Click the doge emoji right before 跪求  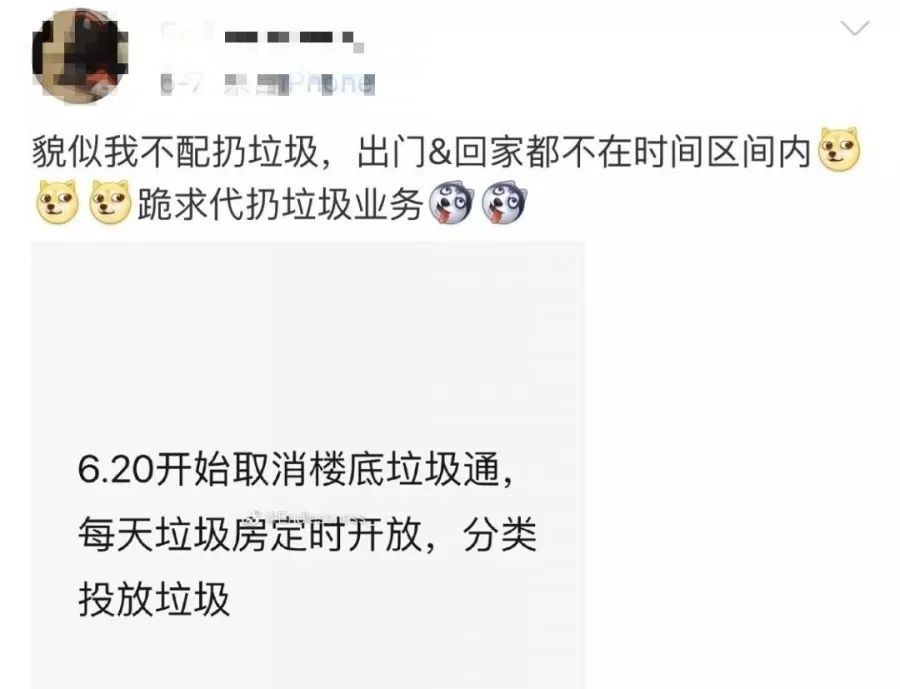[x=111, y=202]
